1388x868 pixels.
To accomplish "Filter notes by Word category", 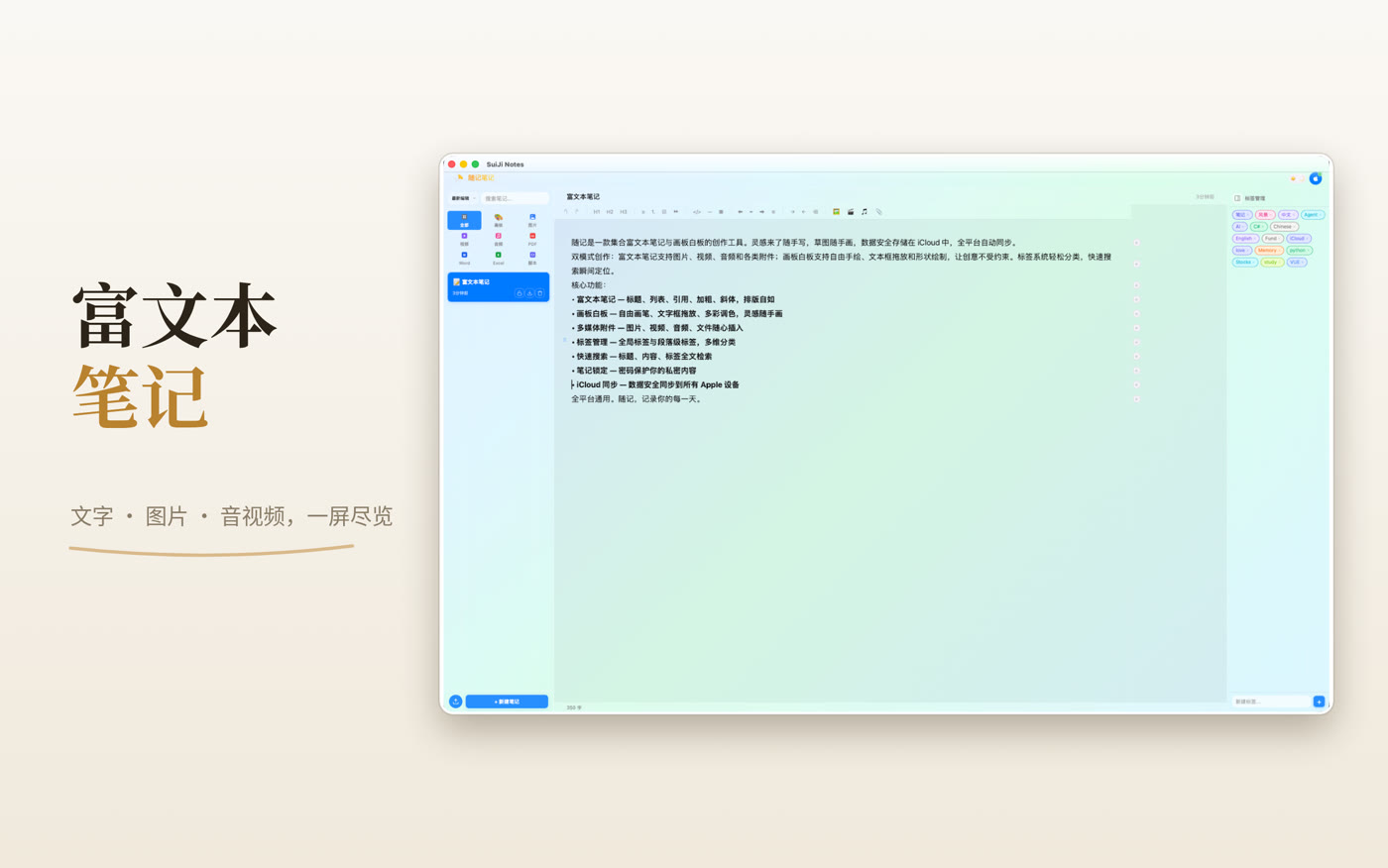I will [x=464, y=258].
